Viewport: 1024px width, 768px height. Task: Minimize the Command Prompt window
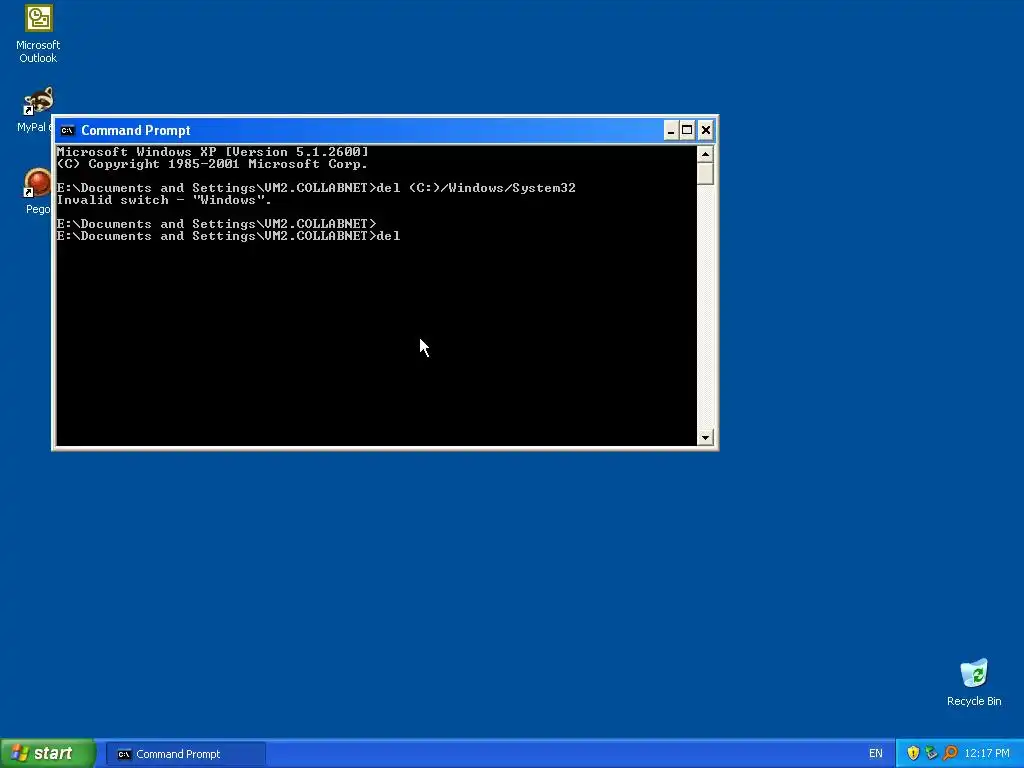tap(671, 131)
